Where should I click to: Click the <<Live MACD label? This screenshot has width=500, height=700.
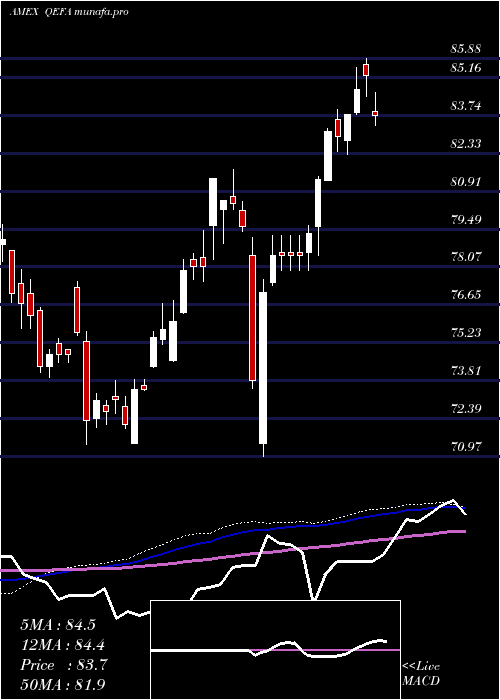421,674
